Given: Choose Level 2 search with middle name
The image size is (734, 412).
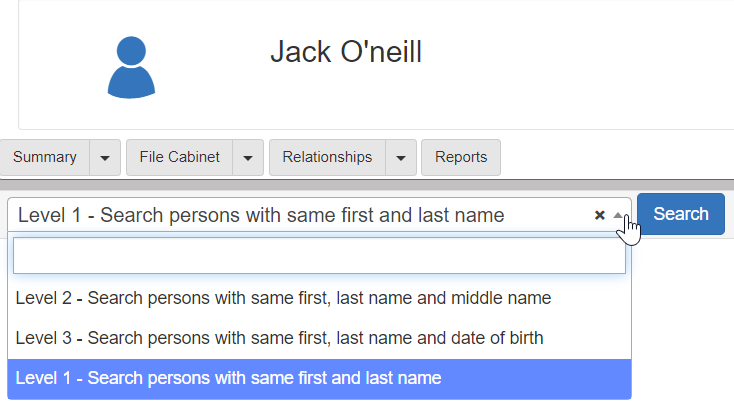Looking at the screenshot, I should coord(283,298).
